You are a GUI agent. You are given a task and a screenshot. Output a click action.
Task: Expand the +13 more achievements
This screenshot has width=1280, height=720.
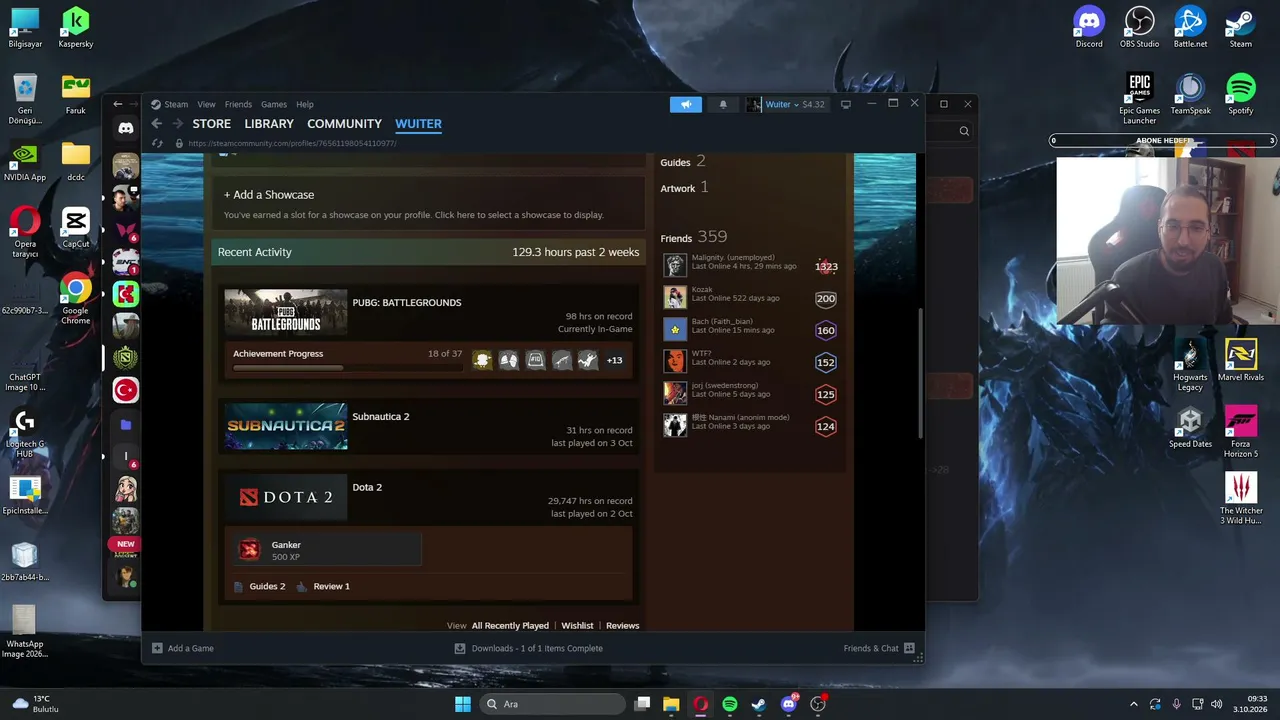tap(614, 360)
